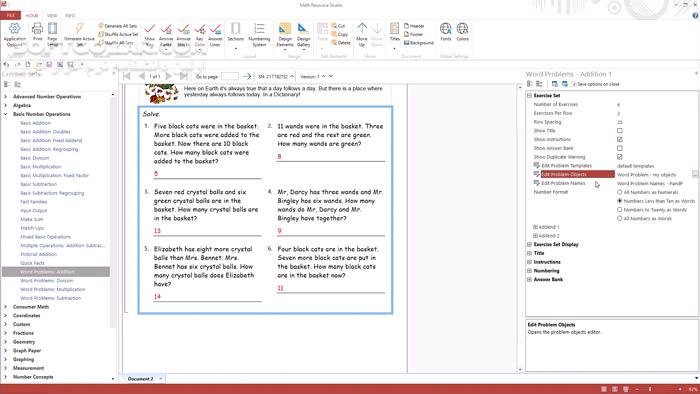Click the Go to page input field
700x394 pixels.
pyautogui.click(x=229, y=76)
